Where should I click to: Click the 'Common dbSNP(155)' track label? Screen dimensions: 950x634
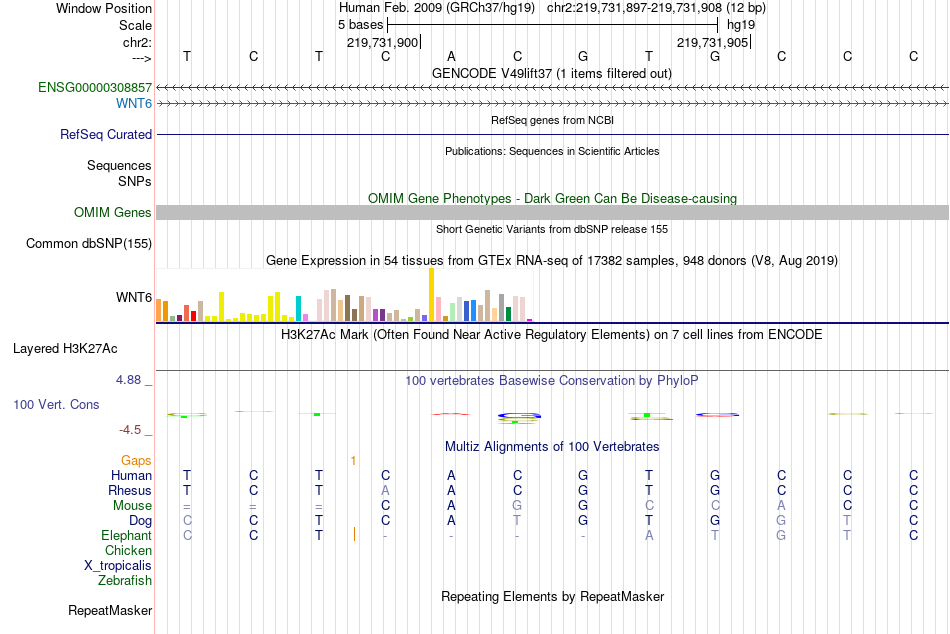88,244
